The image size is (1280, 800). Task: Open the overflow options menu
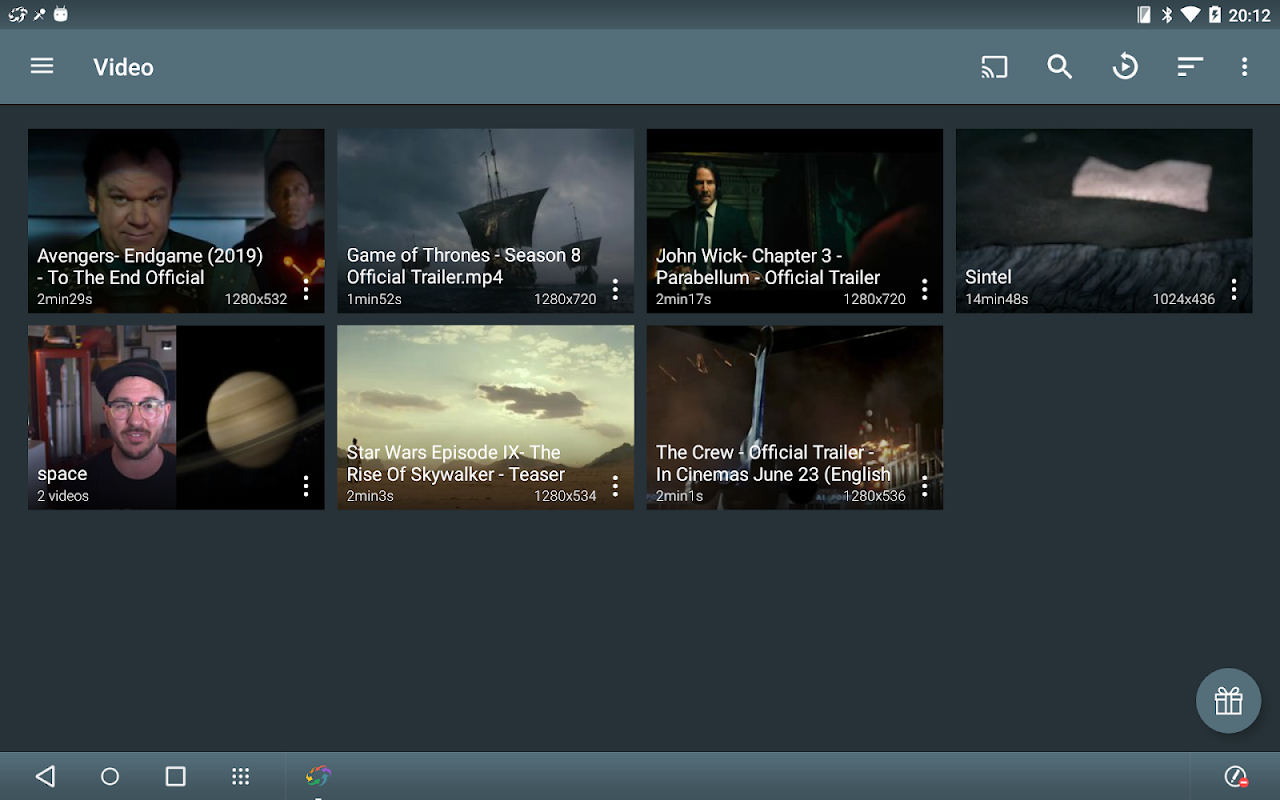pyautogui.click(x=1244, y=66)
